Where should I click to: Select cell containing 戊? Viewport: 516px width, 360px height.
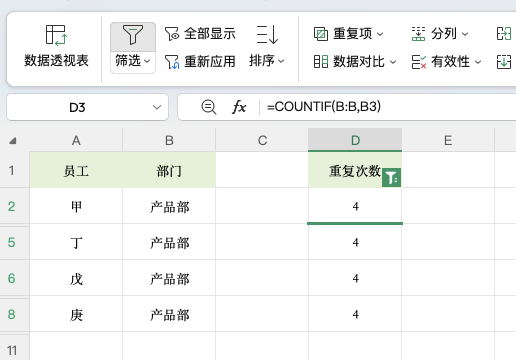coord(76,278)
